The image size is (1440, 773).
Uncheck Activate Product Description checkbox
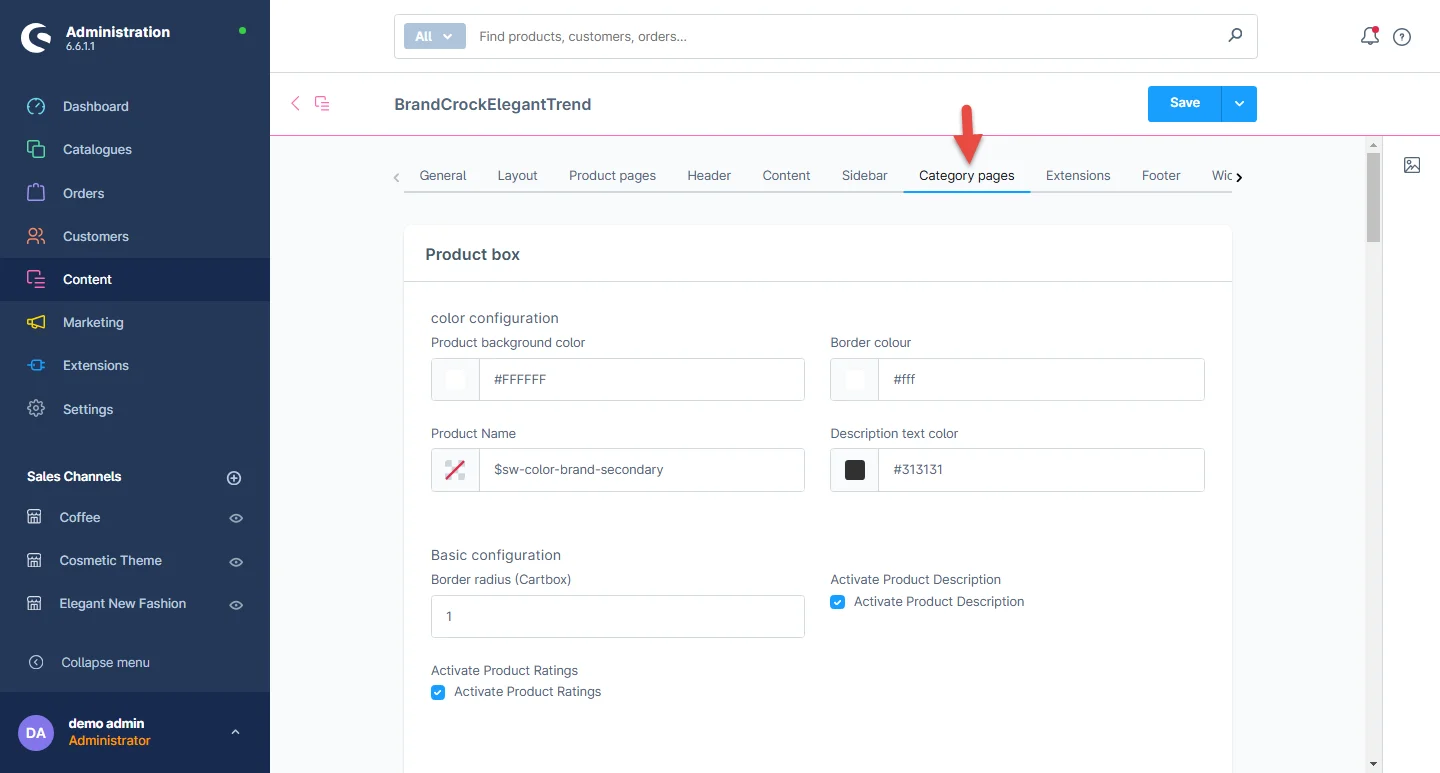click(x=838, y=602)
